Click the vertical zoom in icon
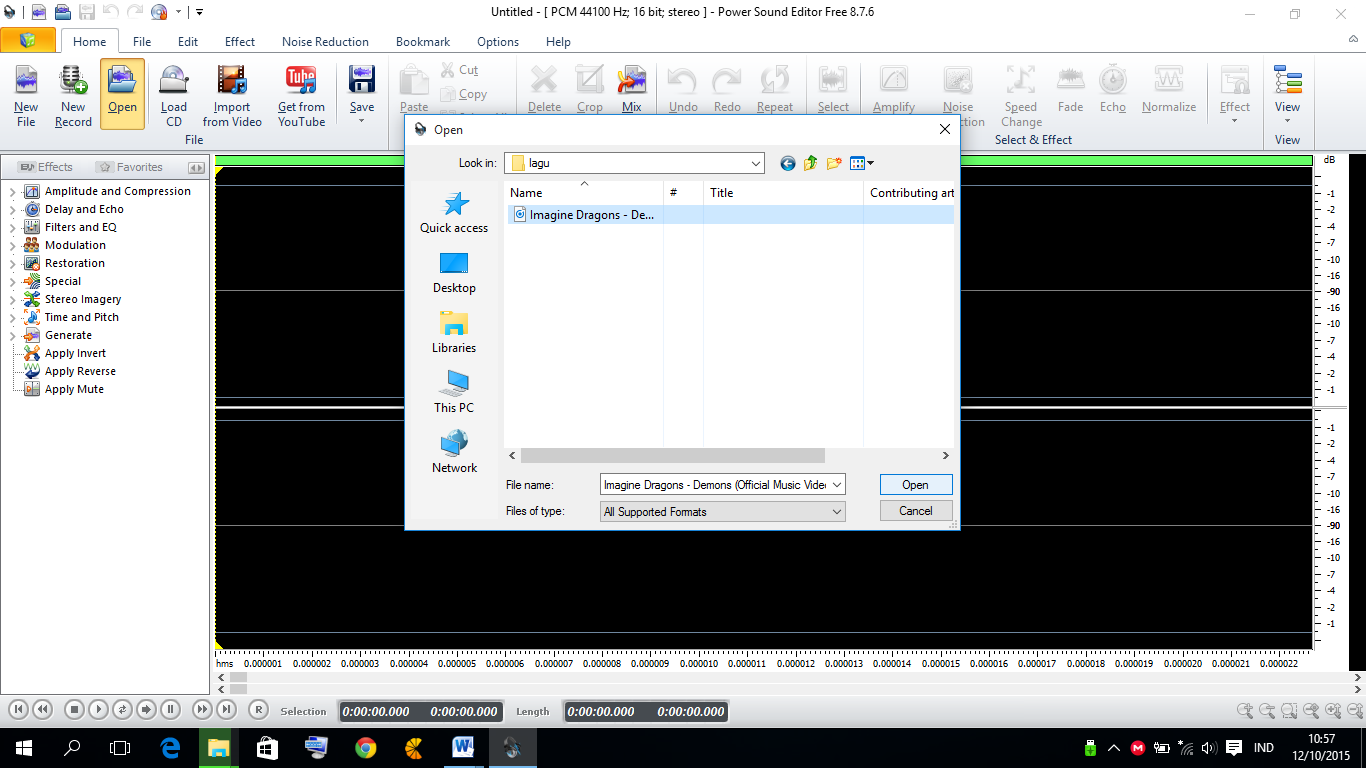Screen dimensions: 1366x768 tap(1333, 711)
